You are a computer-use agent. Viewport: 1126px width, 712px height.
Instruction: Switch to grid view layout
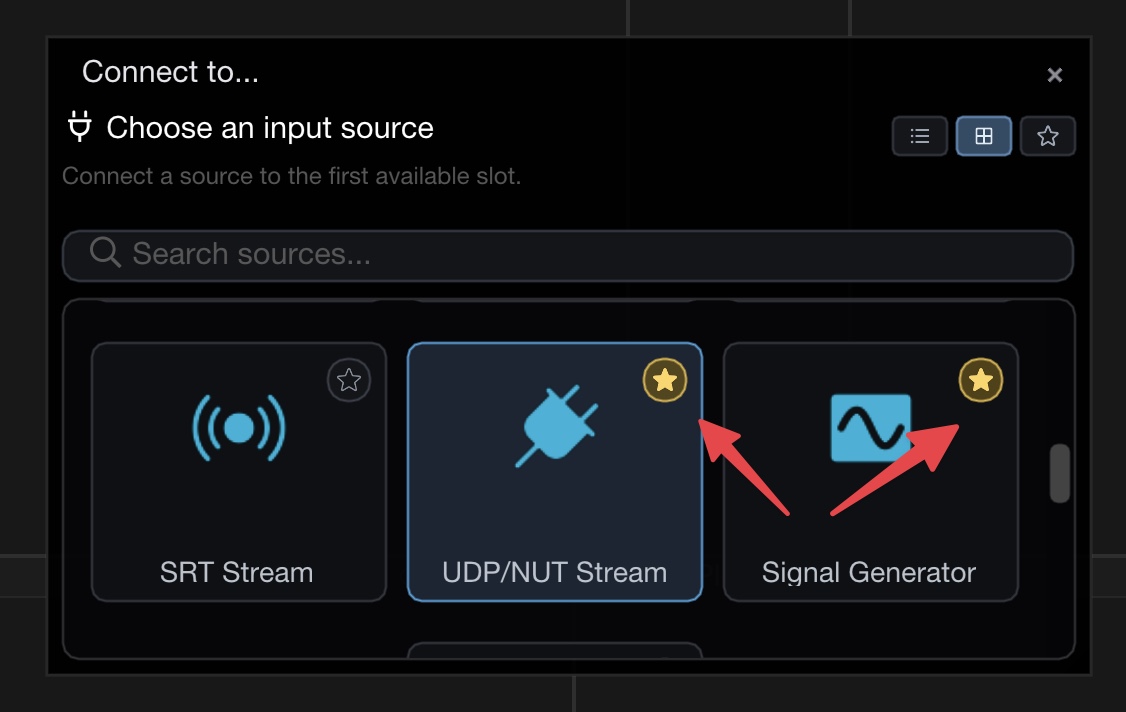point(984,137)
